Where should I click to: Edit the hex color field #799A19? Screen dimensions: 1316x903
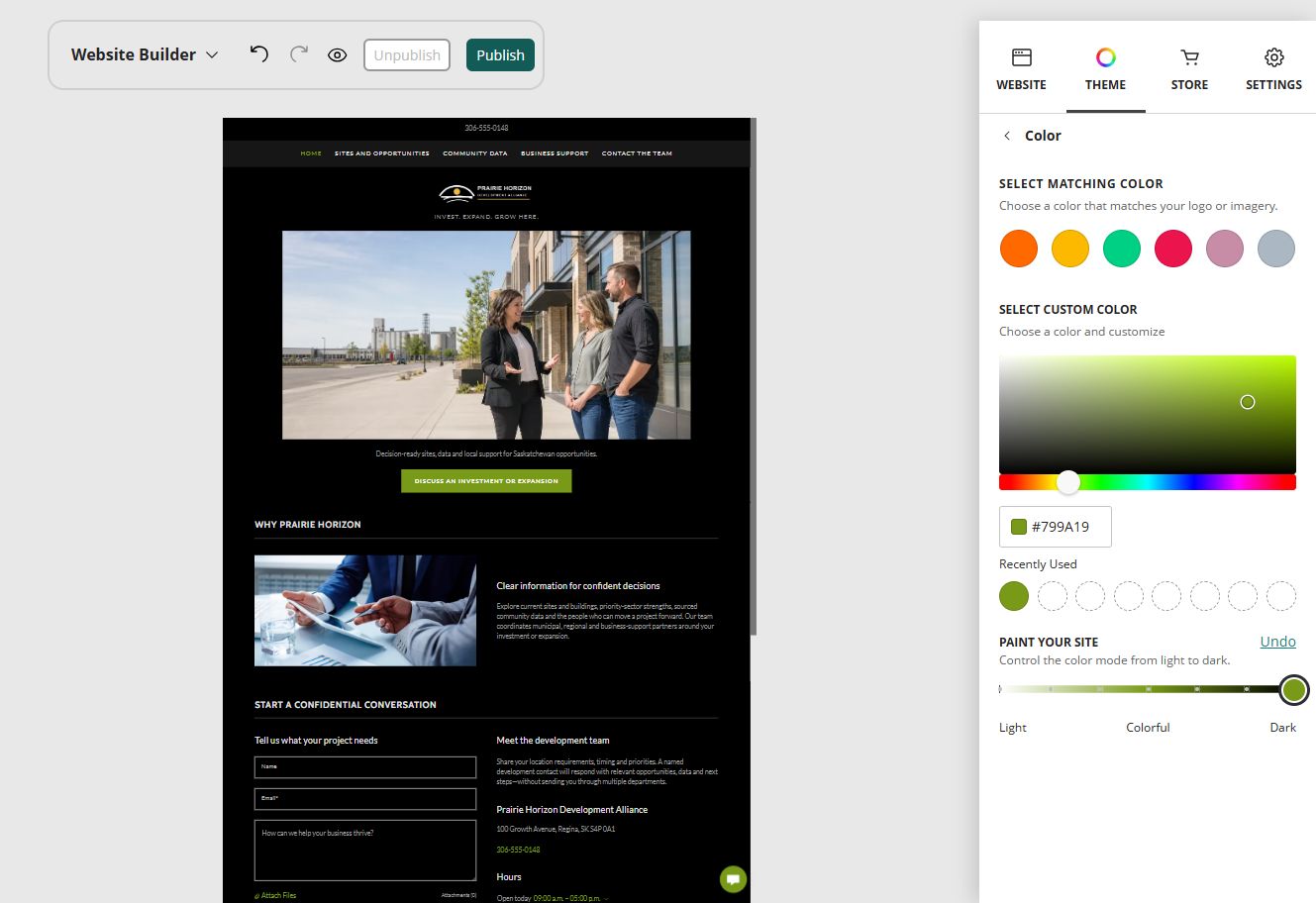1056,527
